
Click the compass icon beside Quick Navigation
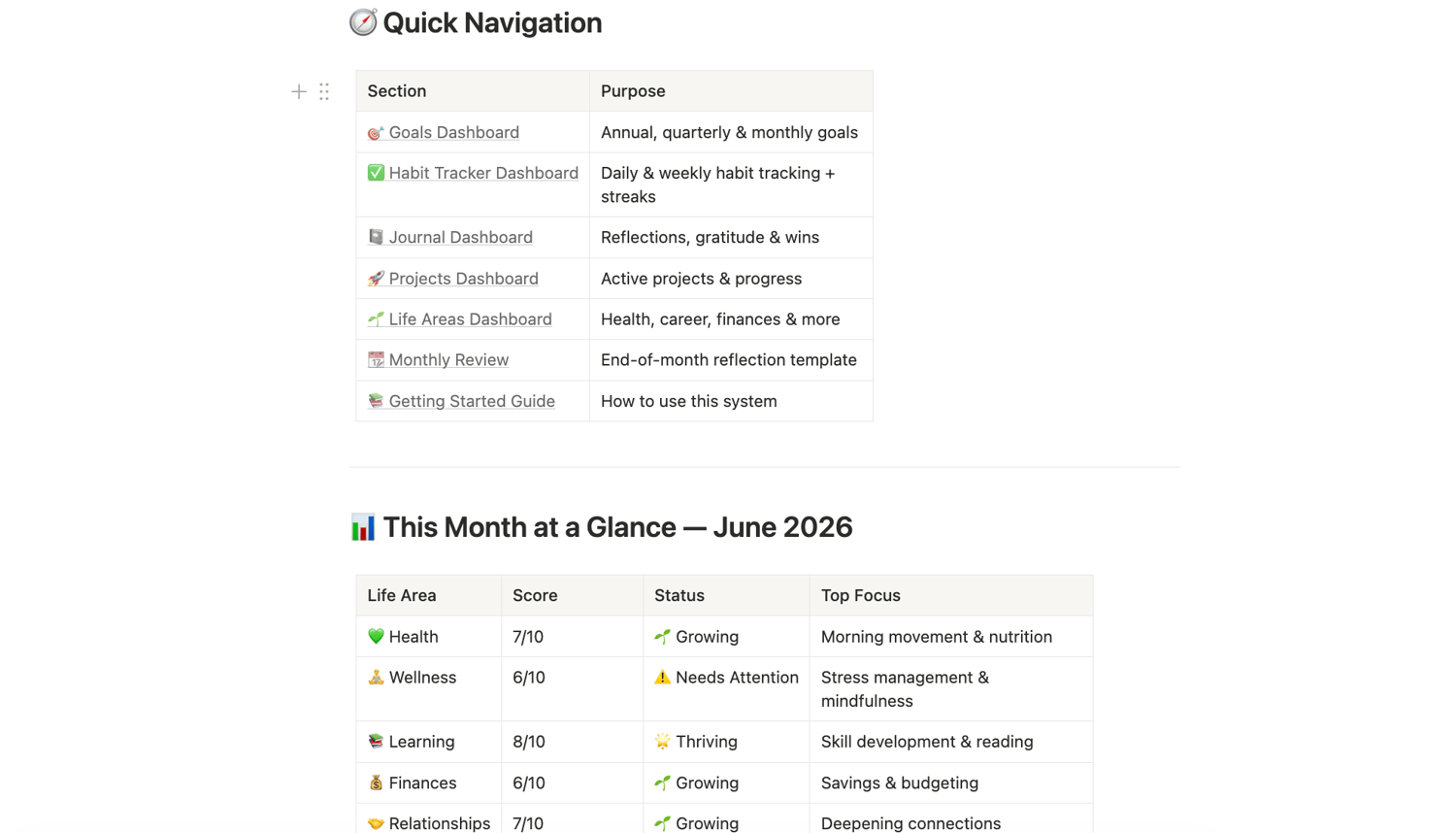[363, 22]
